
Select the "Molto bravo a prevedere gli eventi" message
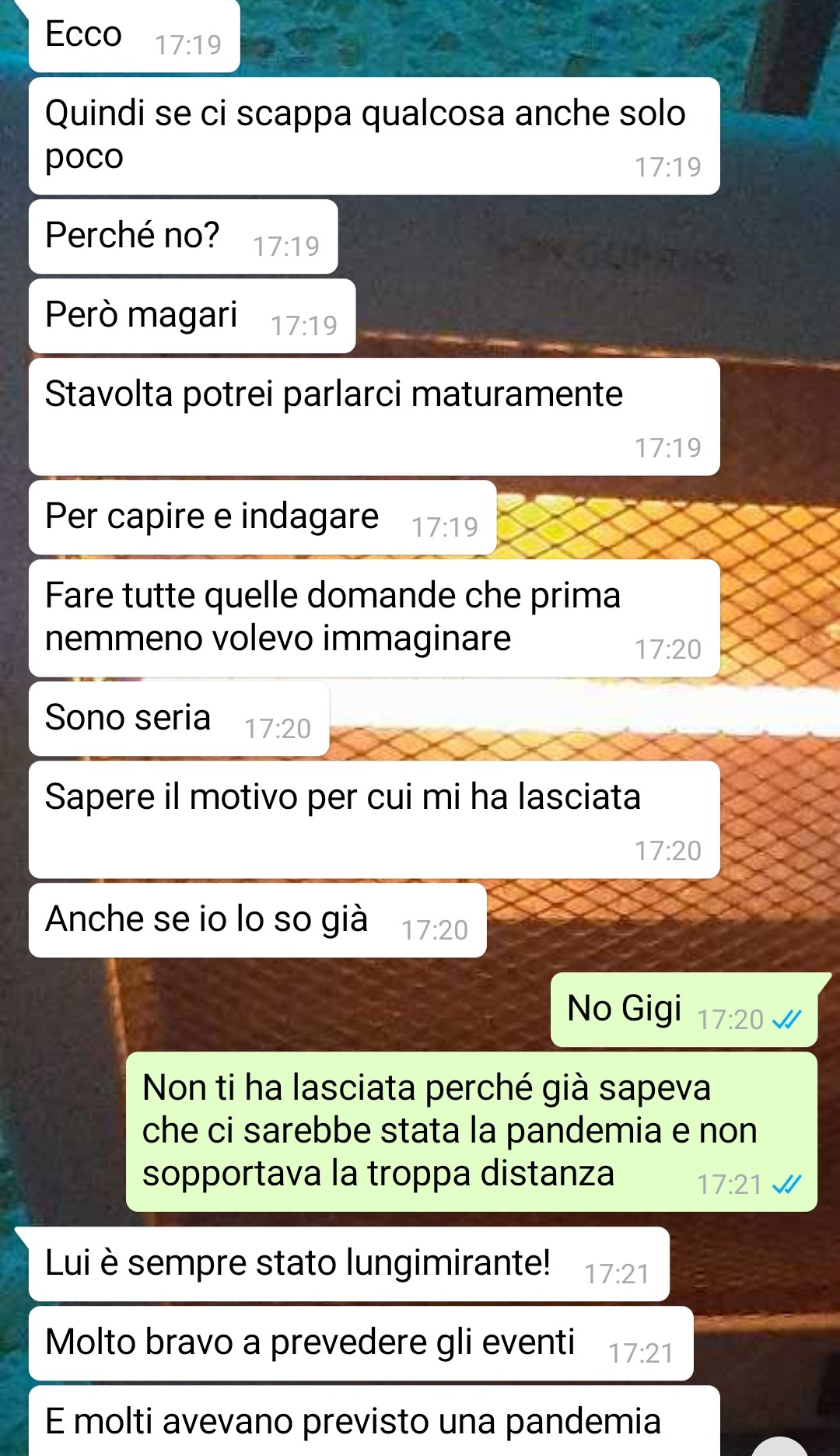[x=361, y=1343]
